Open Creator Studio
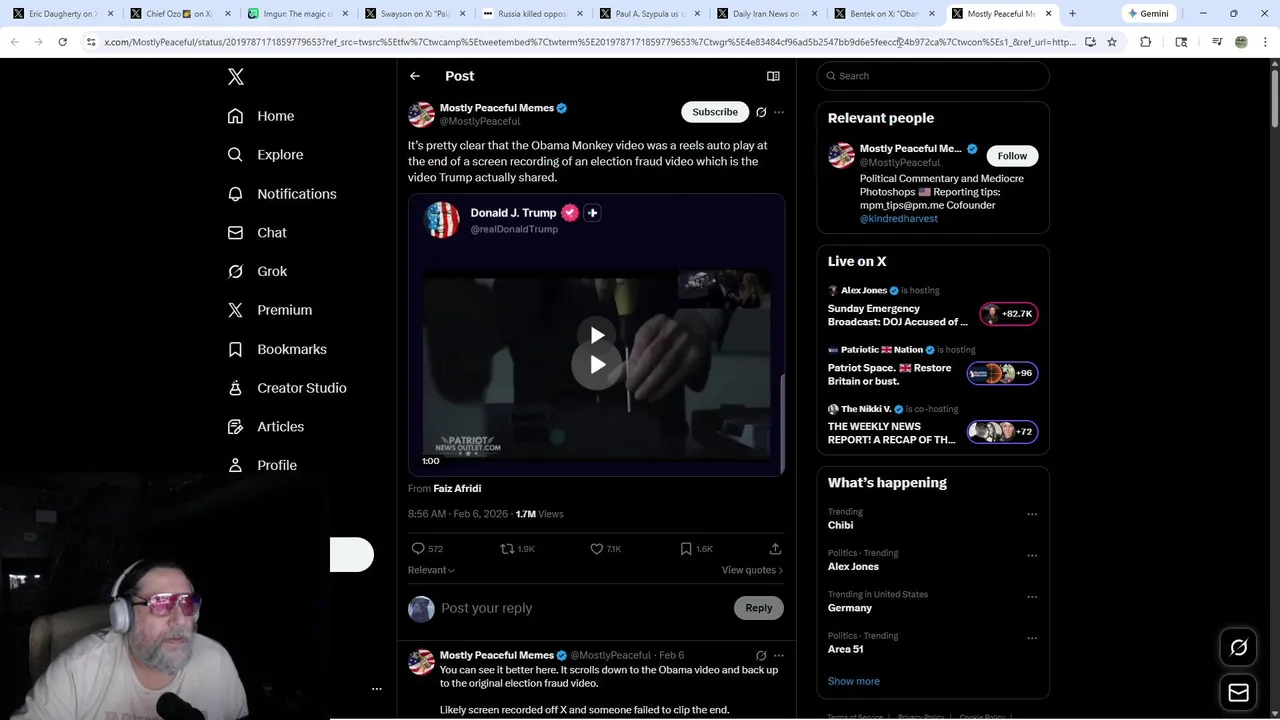The image size is (1280, 720). pos(287,388)
